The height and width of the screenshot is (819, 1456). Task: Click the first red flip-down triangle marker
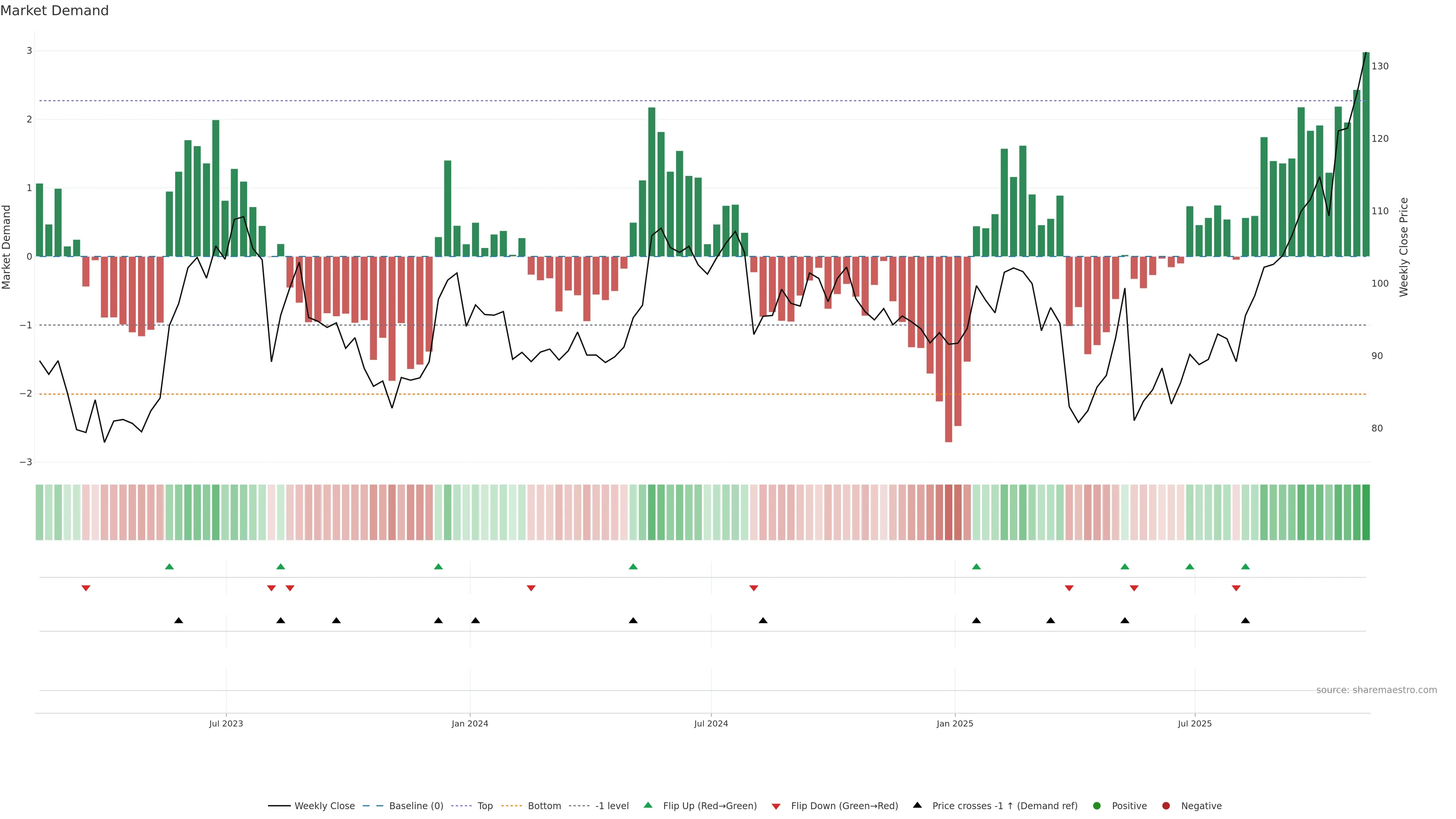tap(86, 588)
